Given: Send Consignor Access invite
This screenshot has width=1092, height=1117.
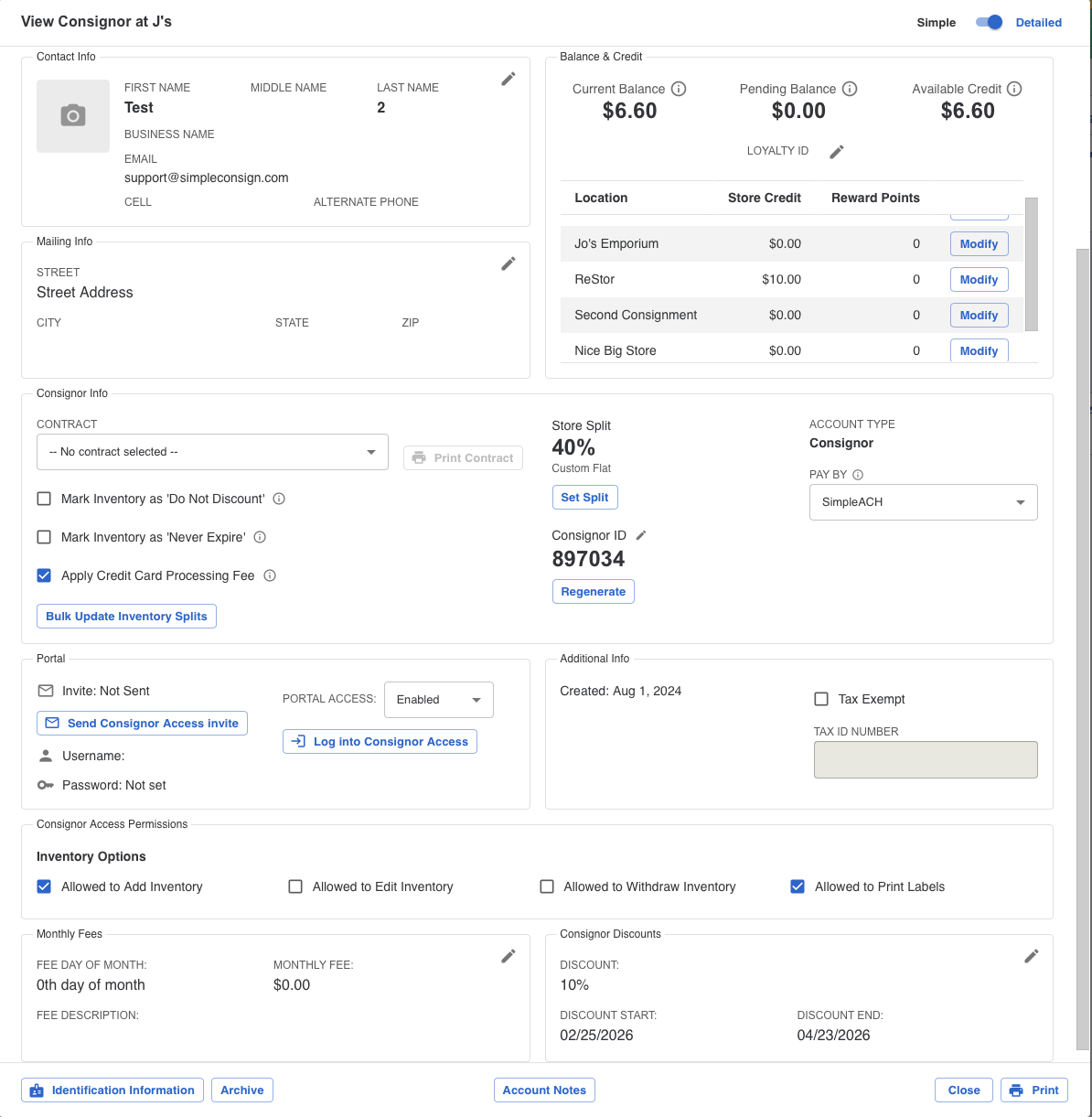Looking at the screenshot, I should [142, 723].
